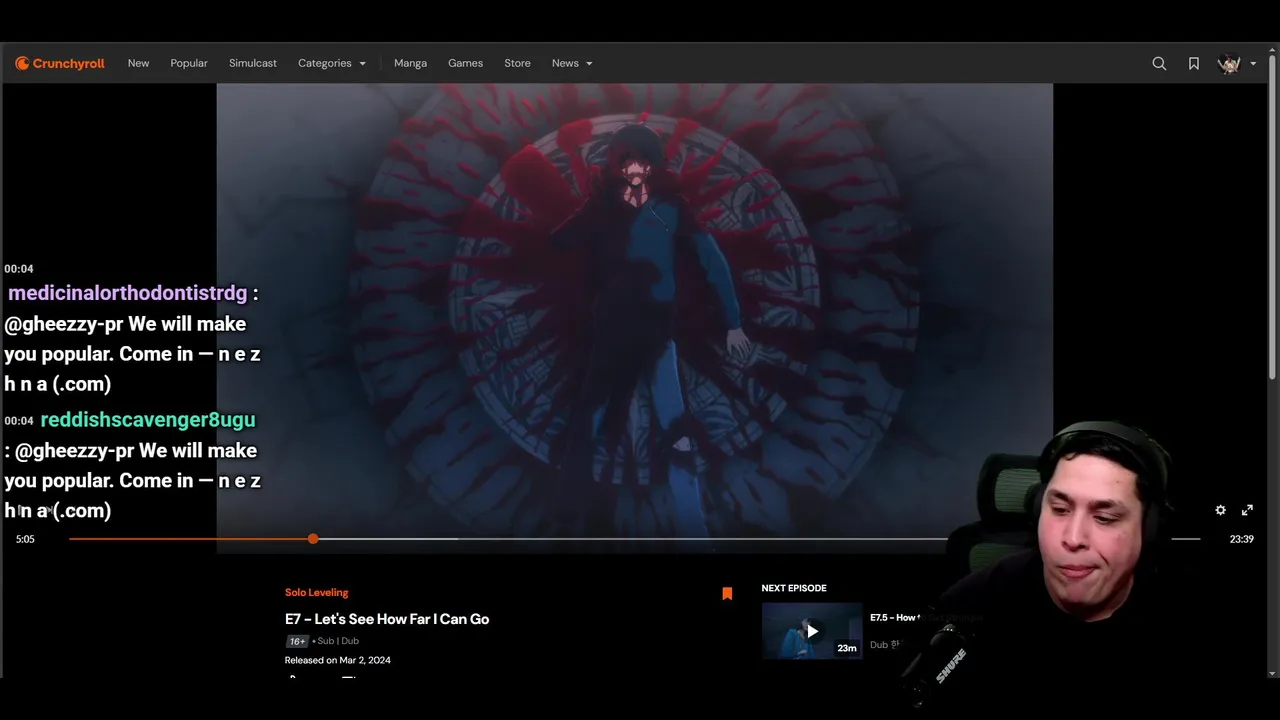Image resolution: width=1280 pixels, height=720 pixels.
Task: Click the 16+ rating badge
Action: pos(297,641)
